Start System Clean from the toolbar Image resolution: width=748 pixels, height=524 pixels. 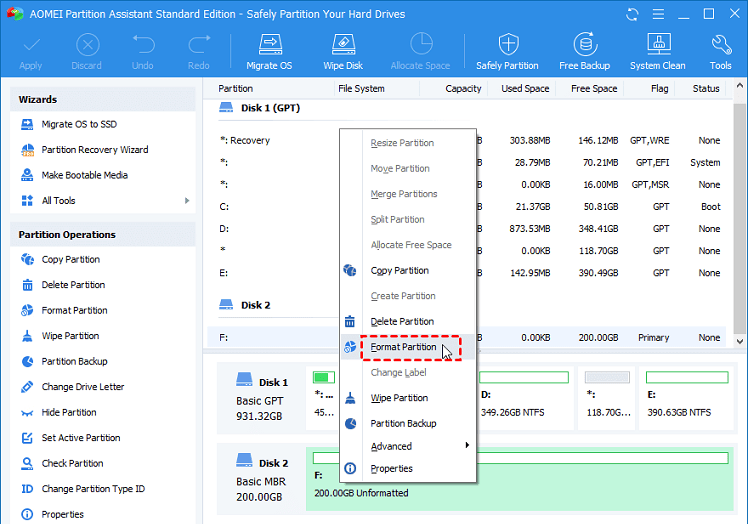pos(658,52)
